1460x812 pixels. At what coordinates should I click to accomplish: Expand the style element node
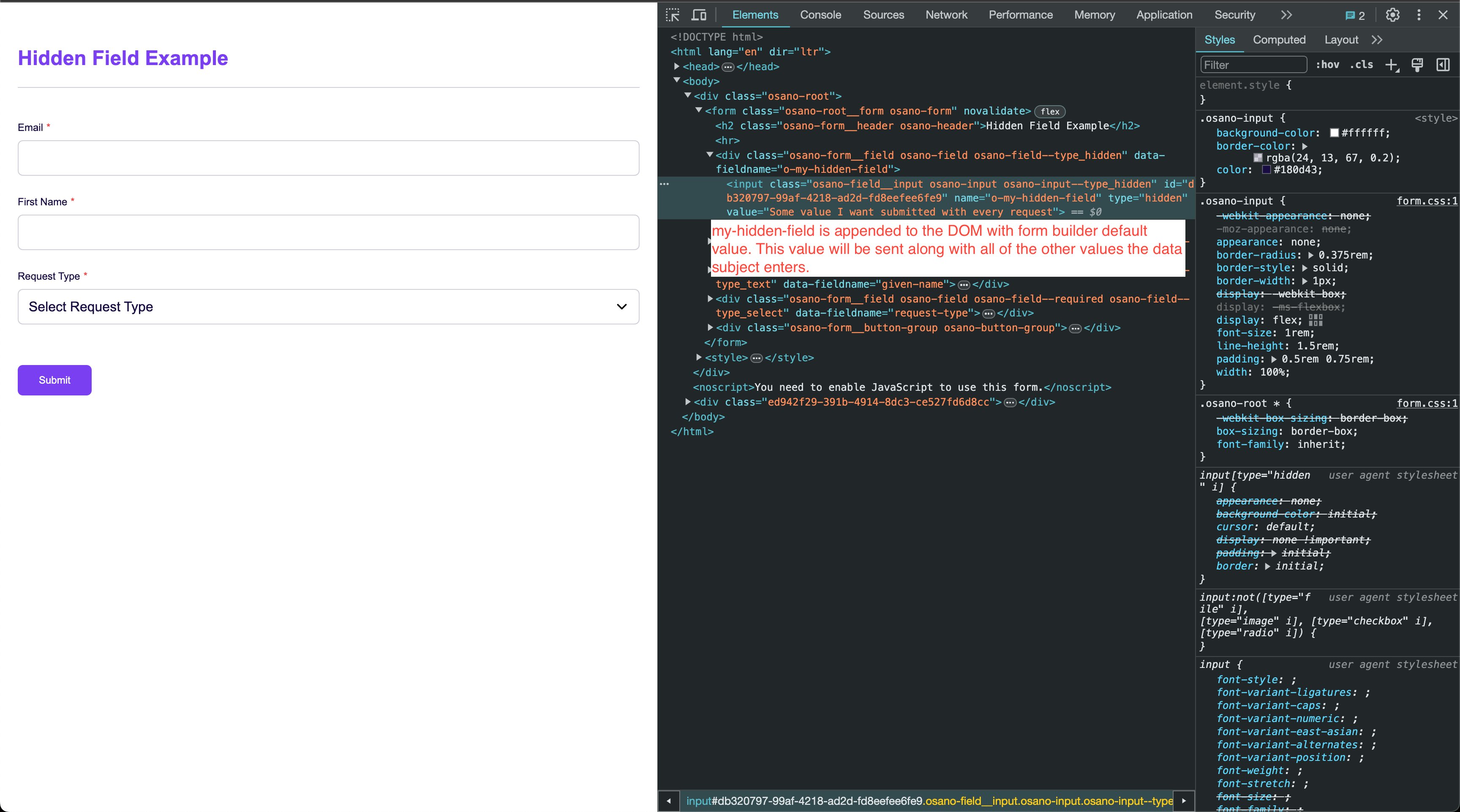point(699,357)
